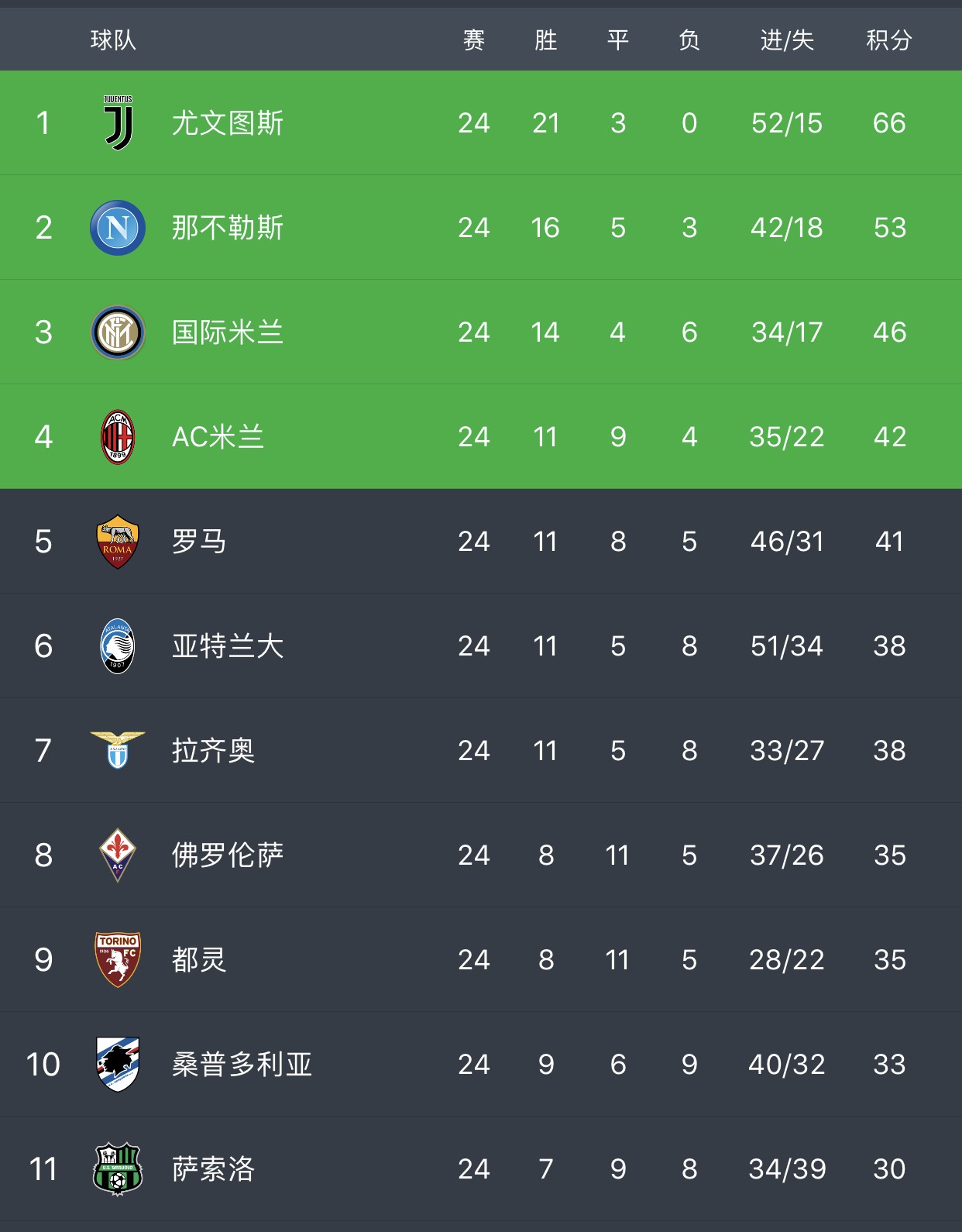
Task: Tap the 胜 column header
Action: point(546,40)
